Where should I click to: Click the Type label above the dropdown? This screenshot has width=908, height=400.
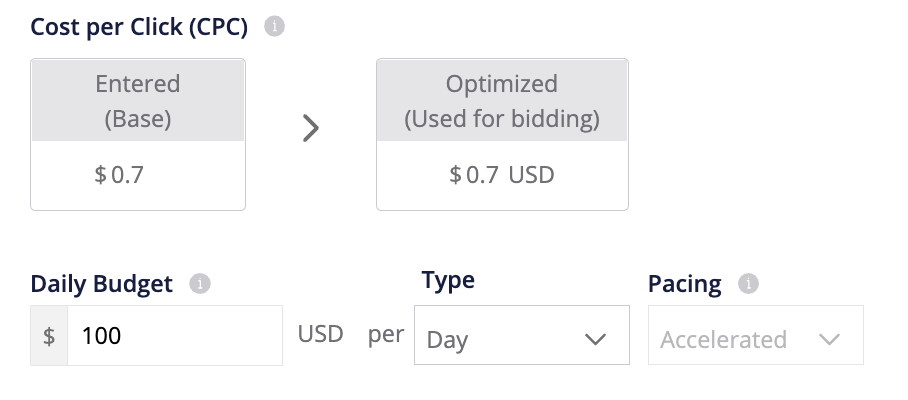coord(448,280)
